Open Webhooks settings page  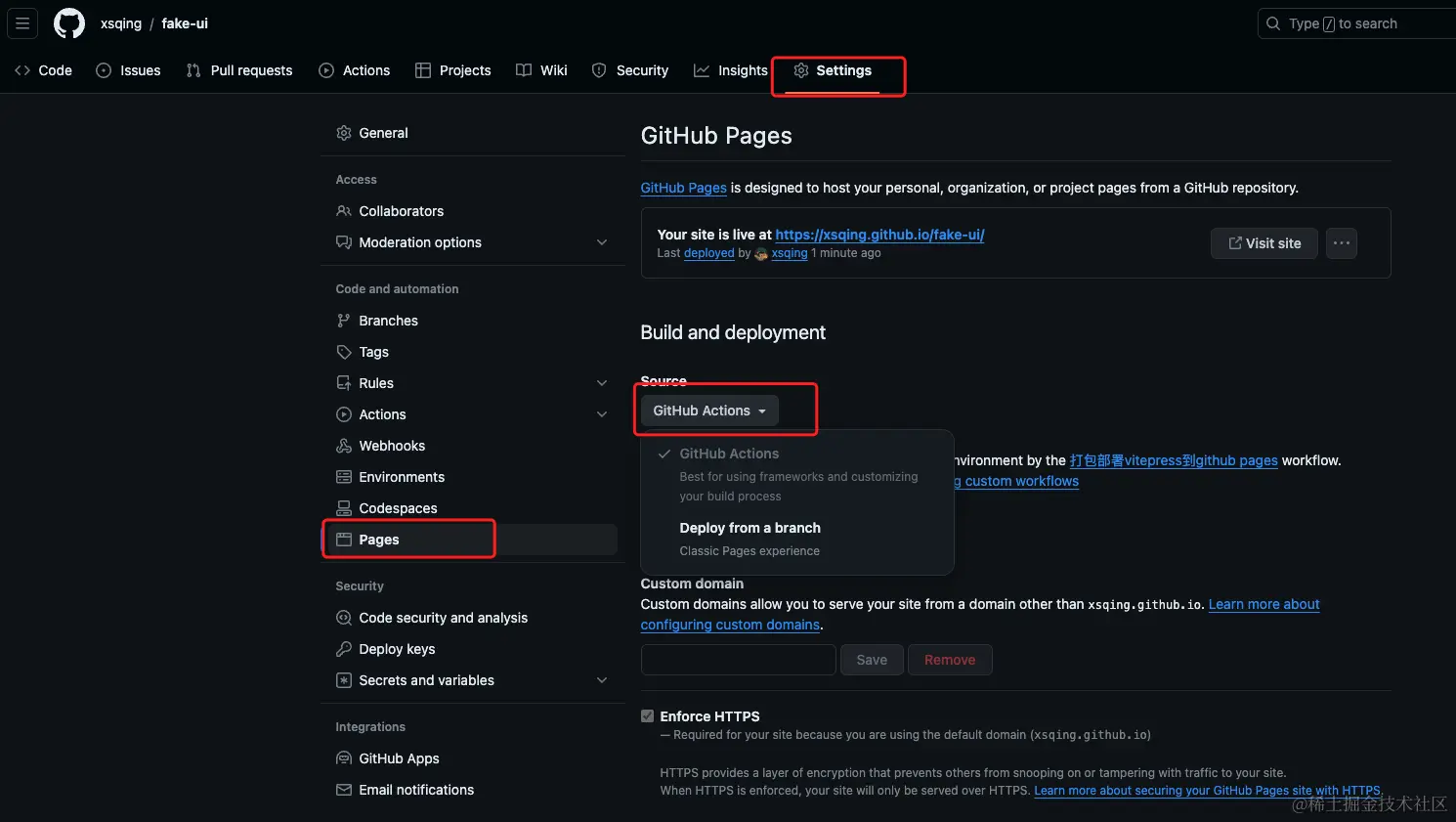[473, 446]
